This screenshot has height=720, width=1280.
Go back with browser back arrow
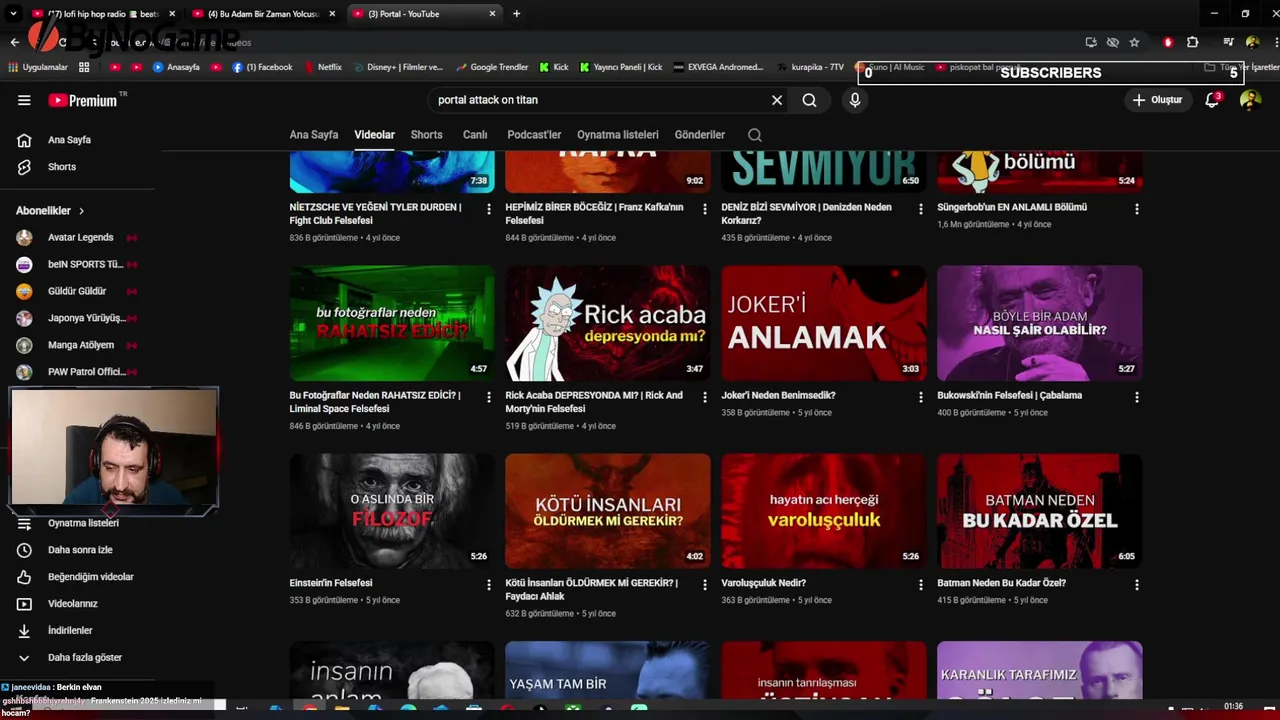(x=14, y=42)
